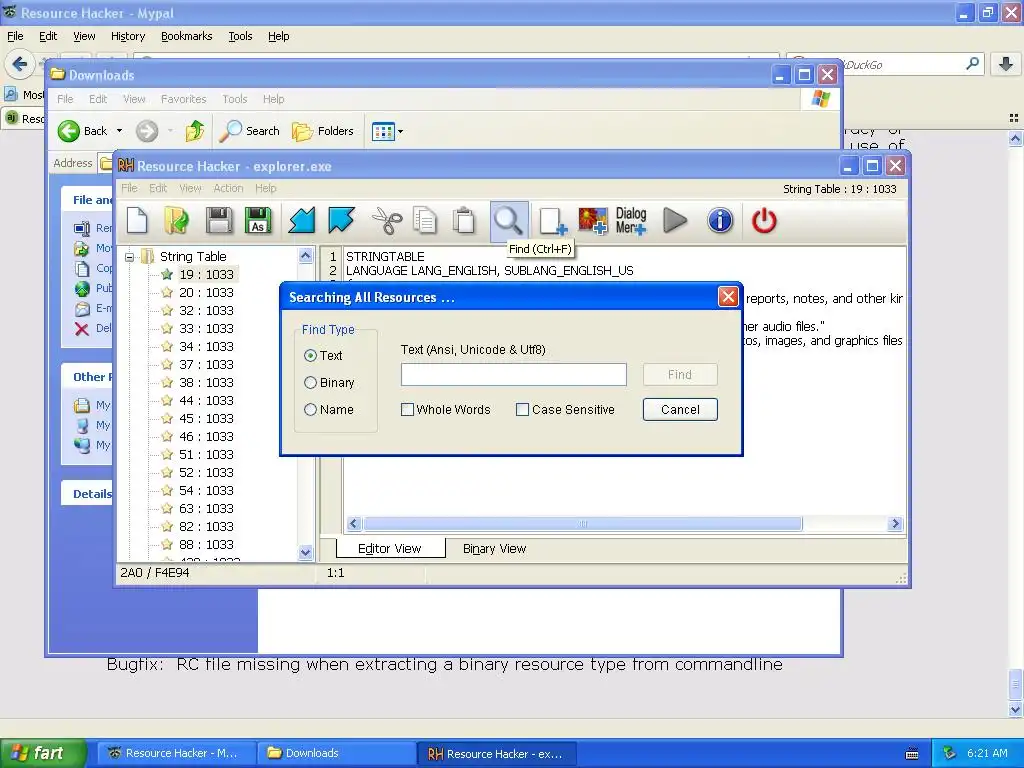
Task: Click Folders in the Downloads toolbar
Action: click(323, 131)
